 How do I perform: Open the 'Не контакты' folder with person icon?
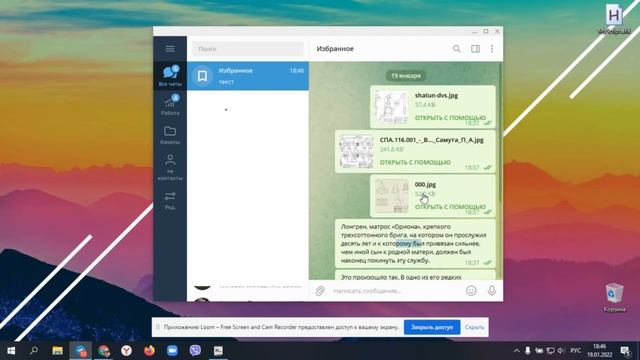[x=170, y=167]
